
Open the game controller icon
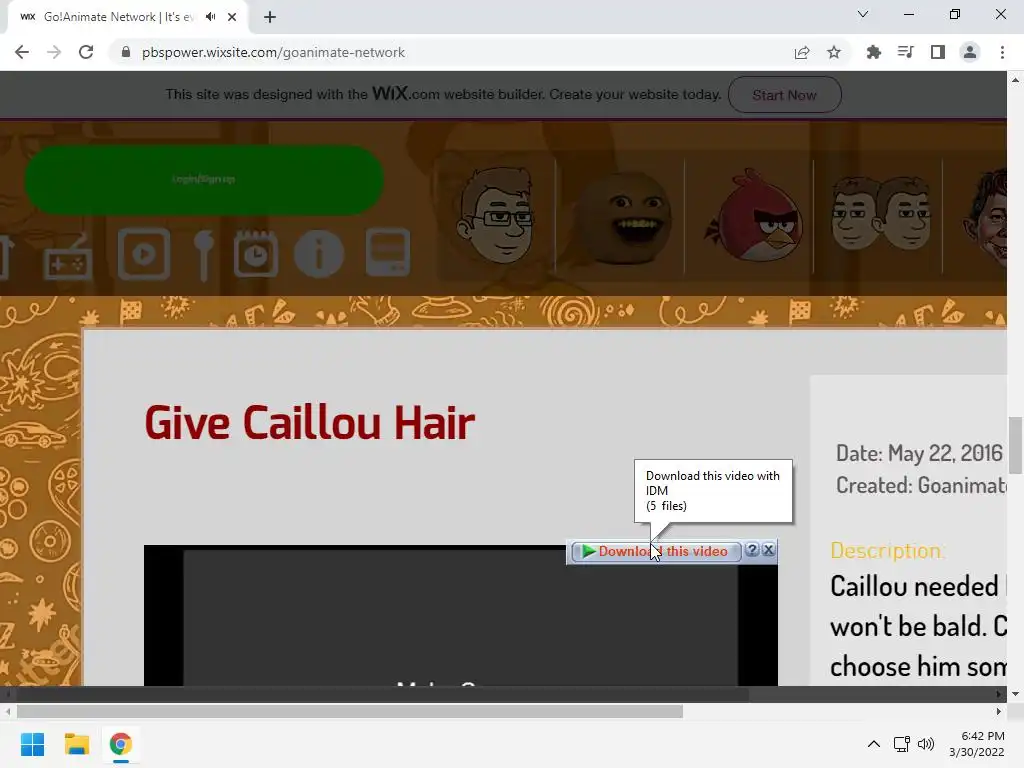(68, 259)
